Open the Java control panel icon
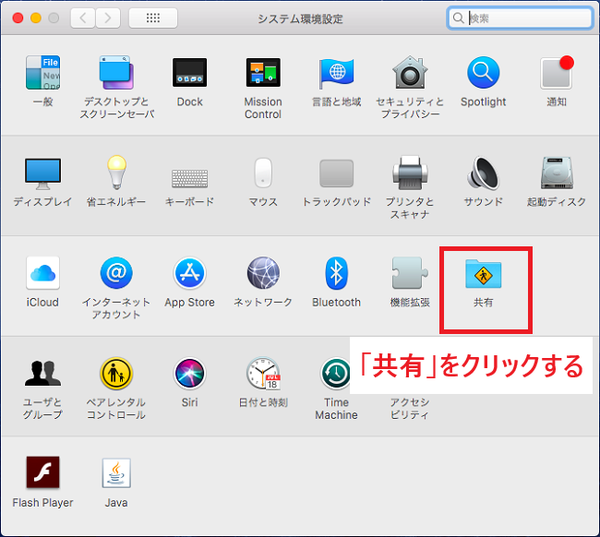The width and height of the screenshot is (600, 537). [116, 472]
